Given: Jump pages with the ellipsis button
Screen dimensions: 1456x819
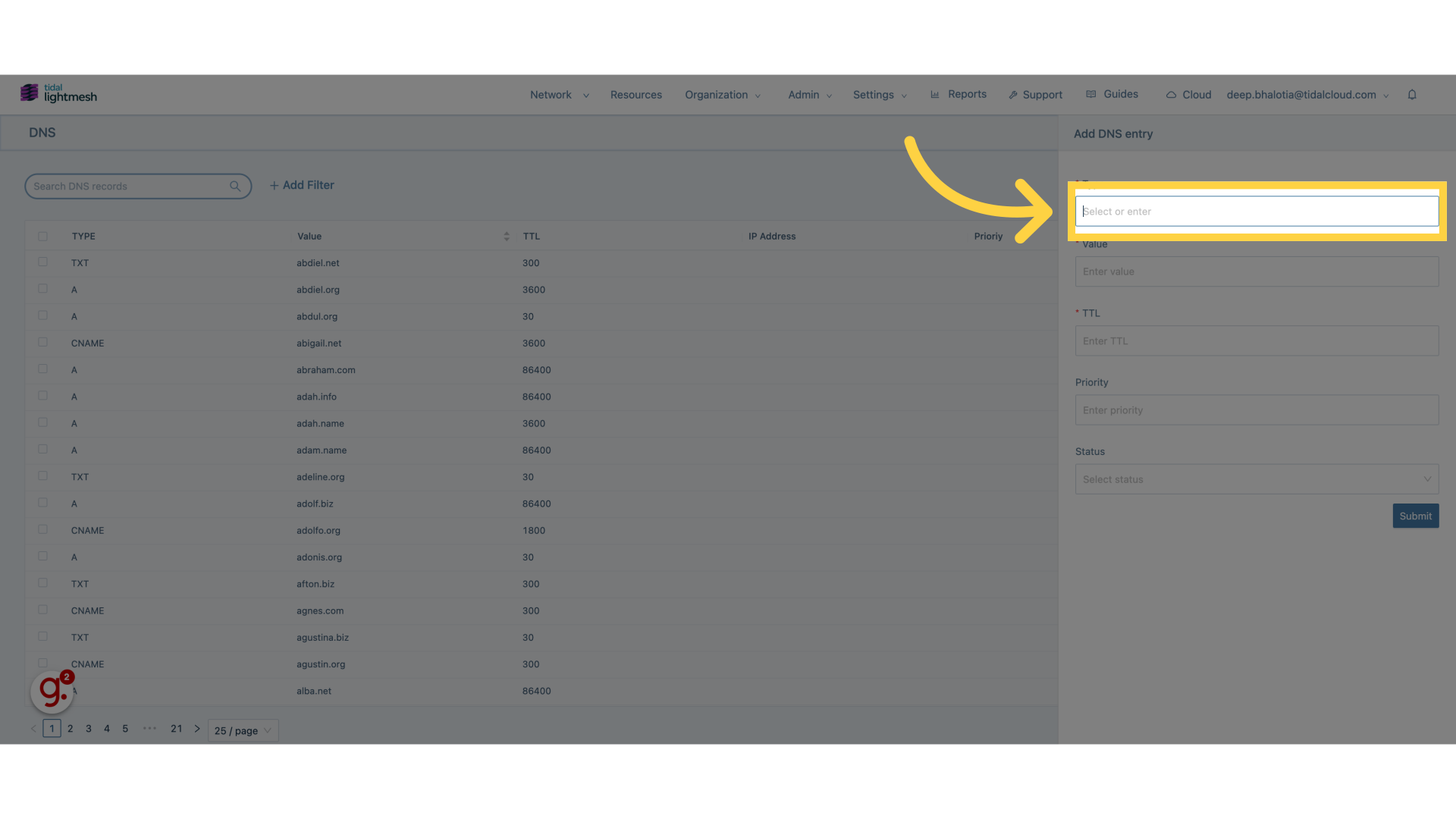Looking at the screenshot, I should coord(150,729).
